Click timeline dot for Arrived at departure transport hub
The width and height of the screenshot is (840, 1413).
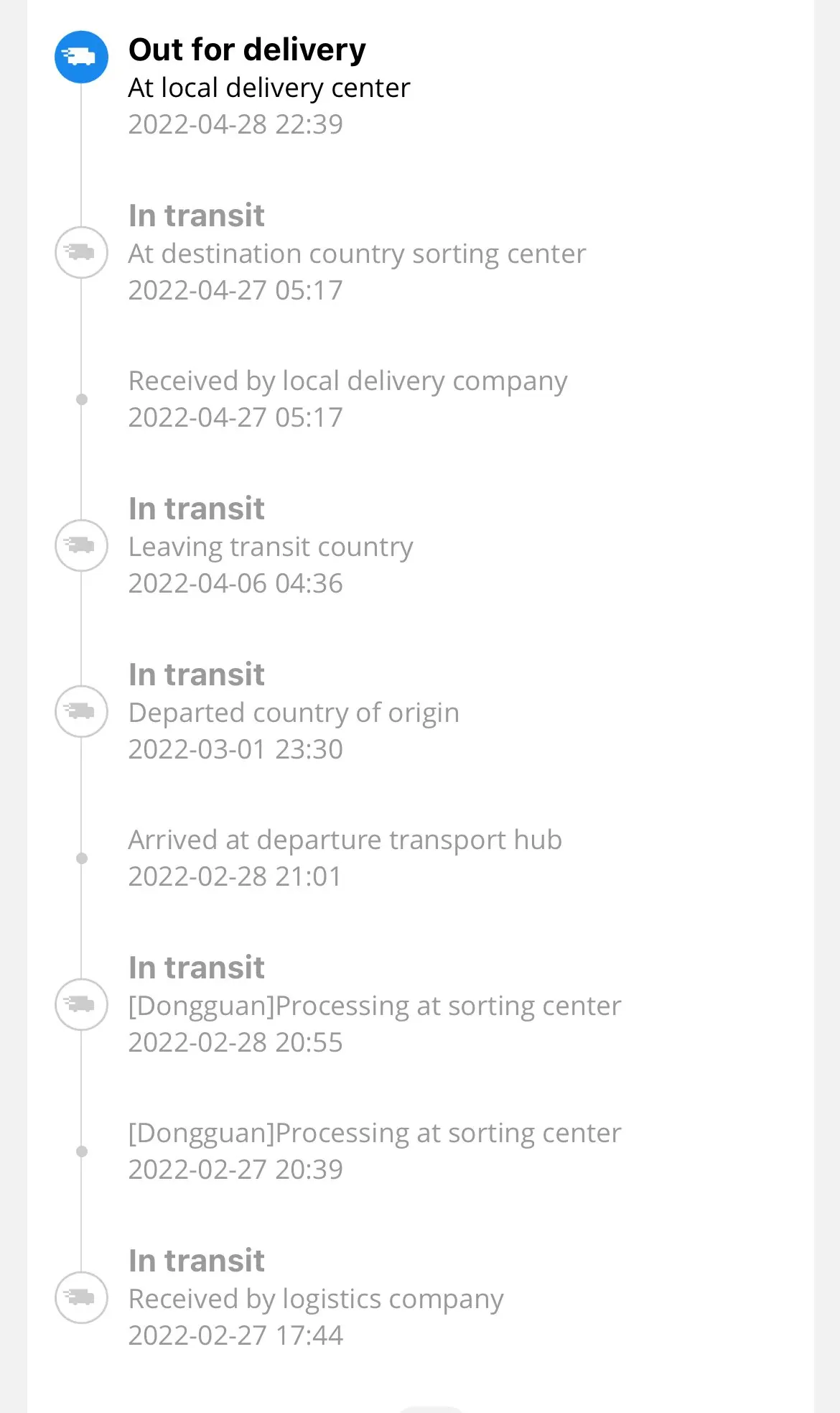(82, 858)
